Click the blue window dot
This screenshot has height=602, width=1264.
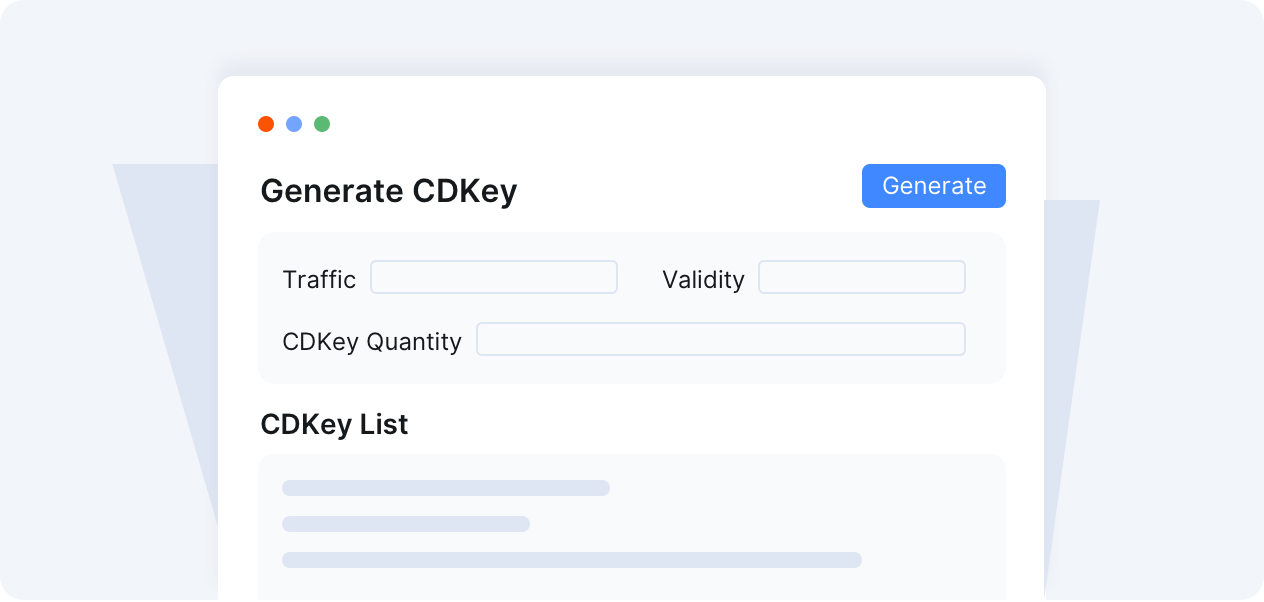point(294,124)
